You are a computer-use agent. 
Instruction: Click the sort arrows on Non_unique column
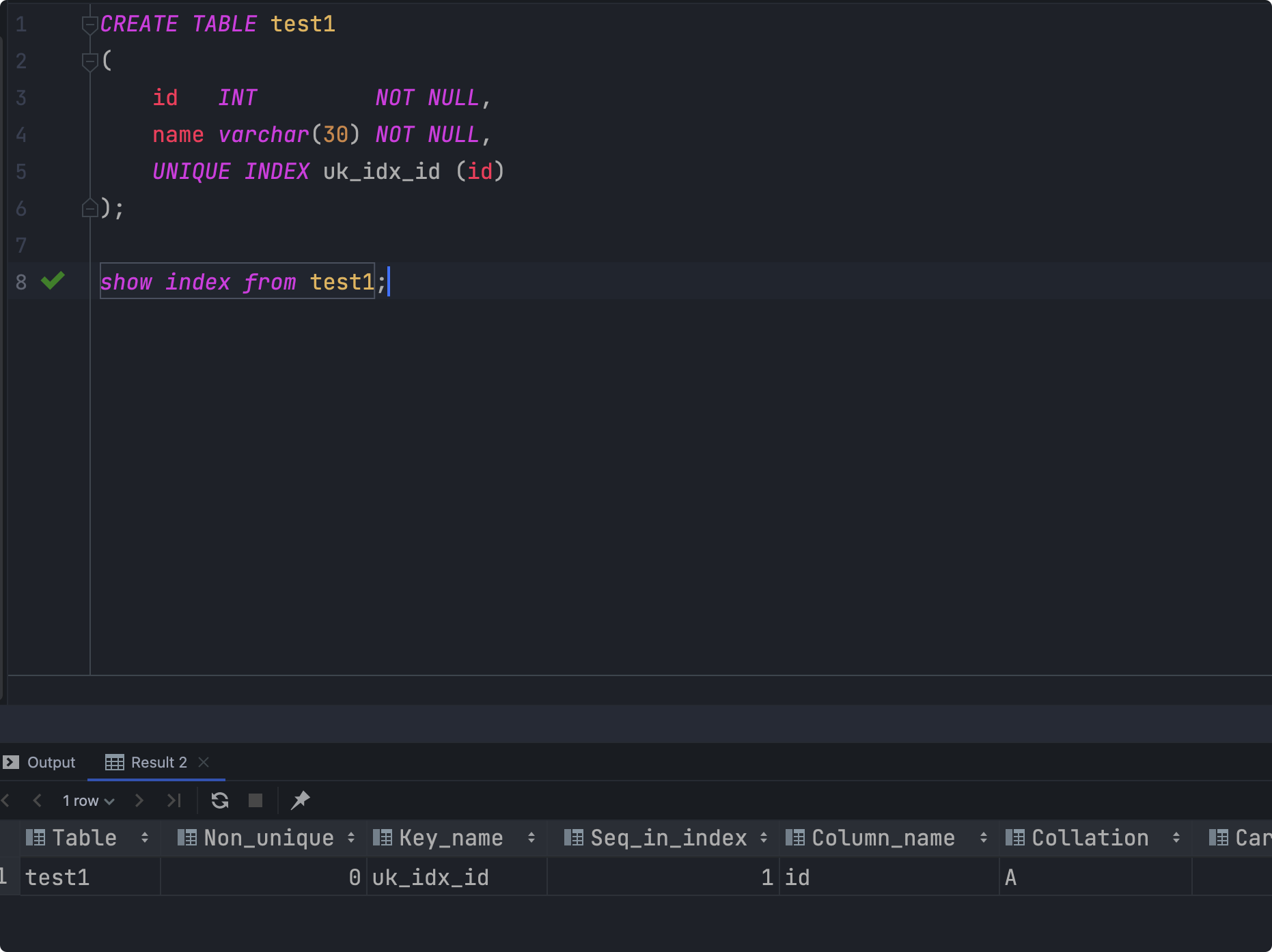coord(351,838)
